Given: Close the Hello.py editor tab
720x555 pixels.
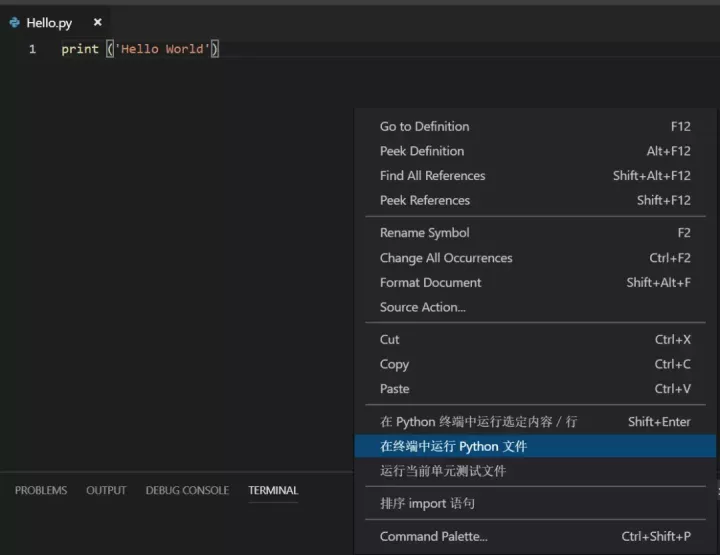Looking at the screenshot, I should click(x=97, y=22).
